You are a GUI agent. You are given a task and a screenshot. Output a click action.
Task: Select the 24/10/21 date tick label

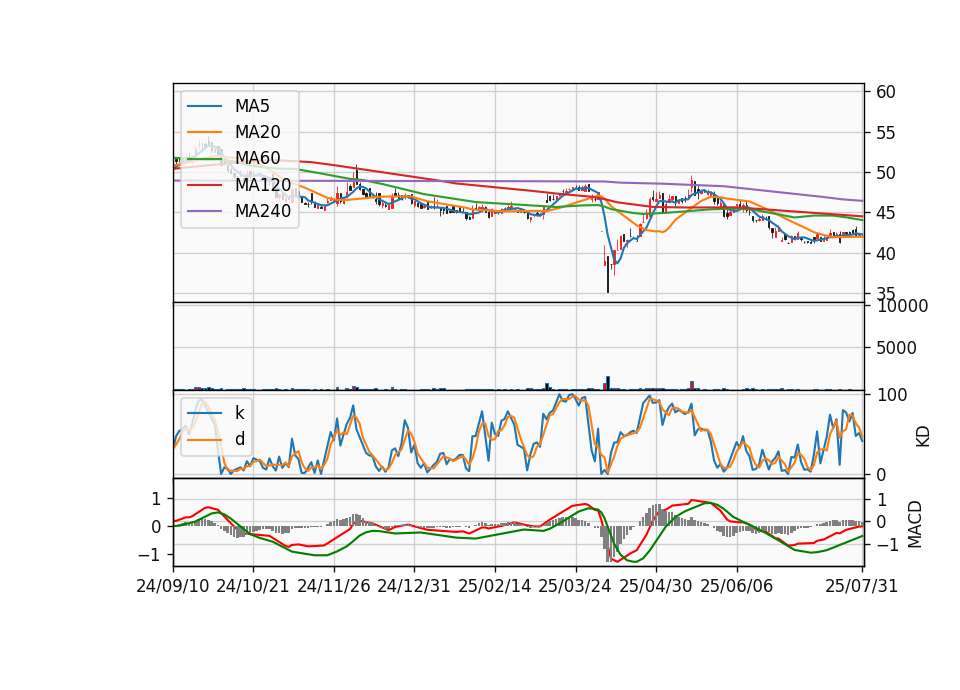coord(253,586)
